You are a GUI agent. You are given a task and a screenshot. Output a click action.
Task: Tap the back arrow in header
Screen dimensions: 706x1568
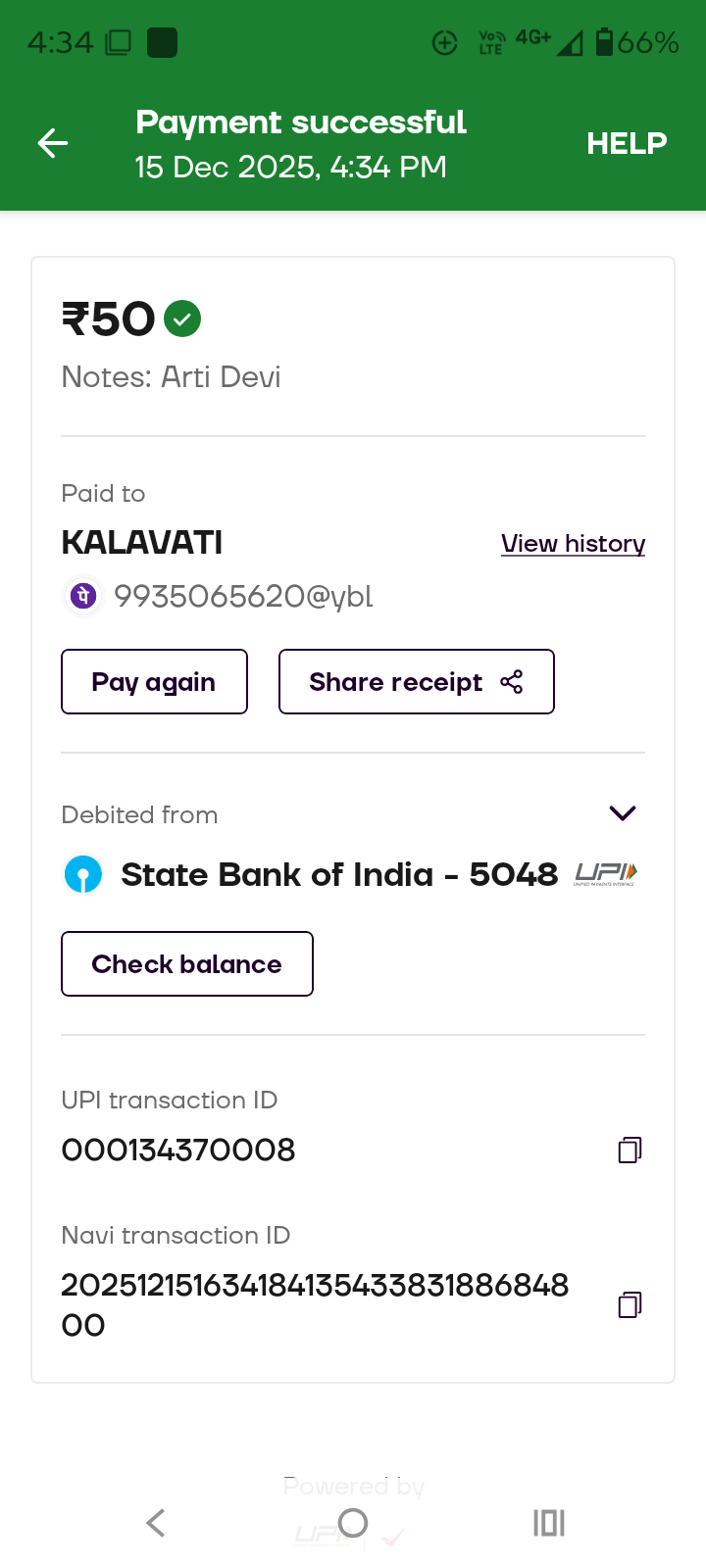[53, 143]
